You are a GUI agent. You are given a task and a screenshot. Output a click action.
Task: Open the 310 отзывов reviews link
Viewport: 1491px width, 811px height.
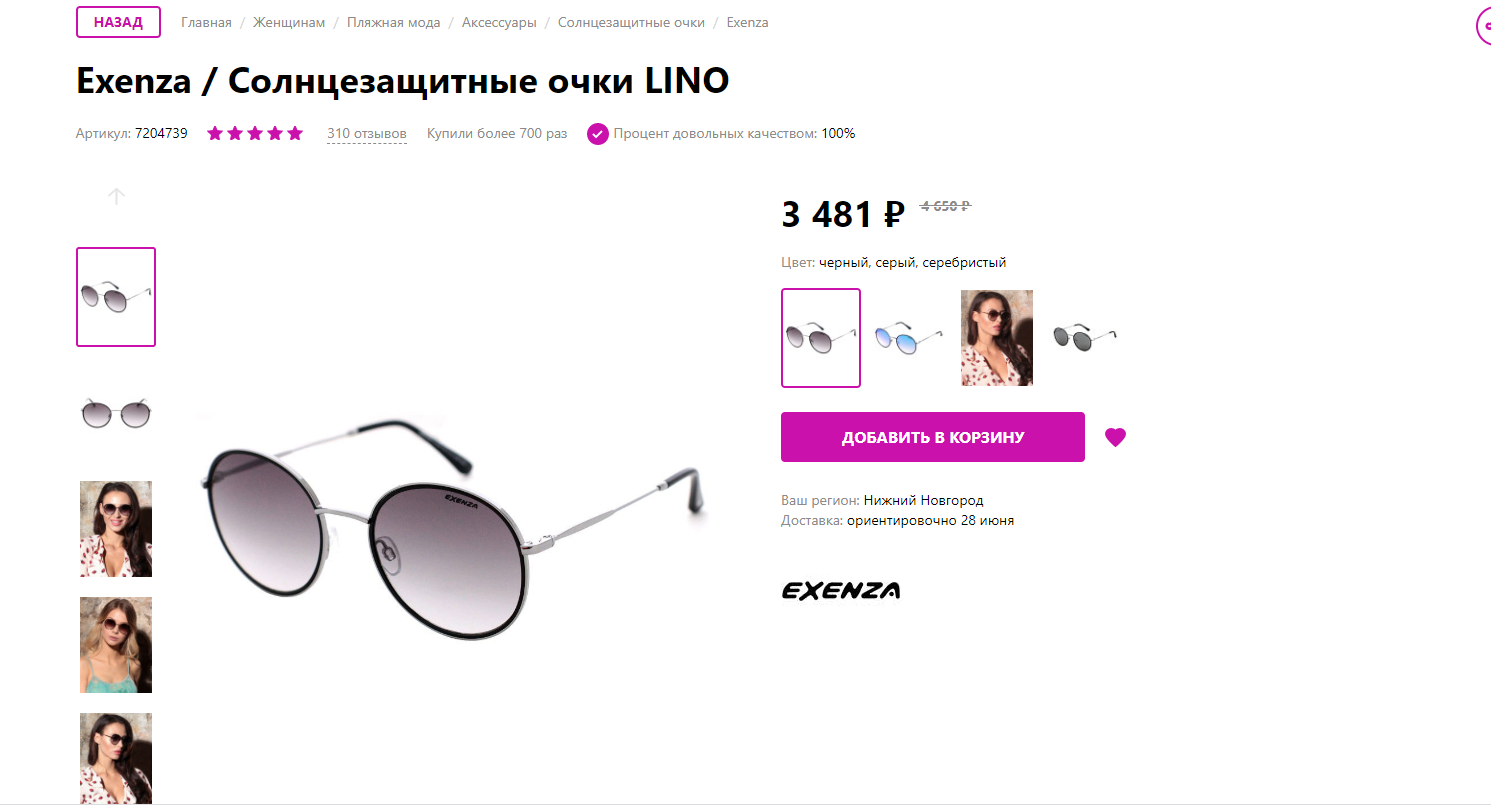coord(367,134)
